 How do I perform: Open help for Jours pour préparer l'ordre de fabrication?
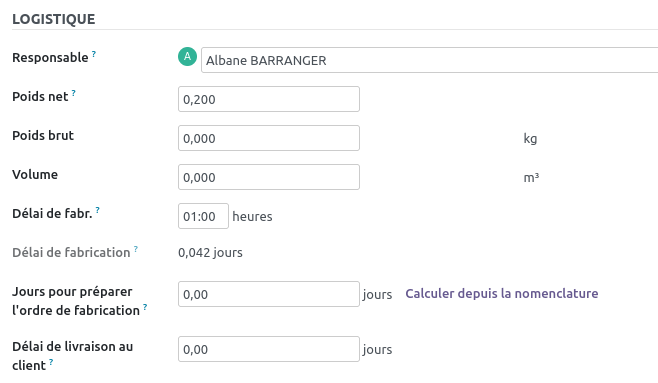tap(145, 307)
